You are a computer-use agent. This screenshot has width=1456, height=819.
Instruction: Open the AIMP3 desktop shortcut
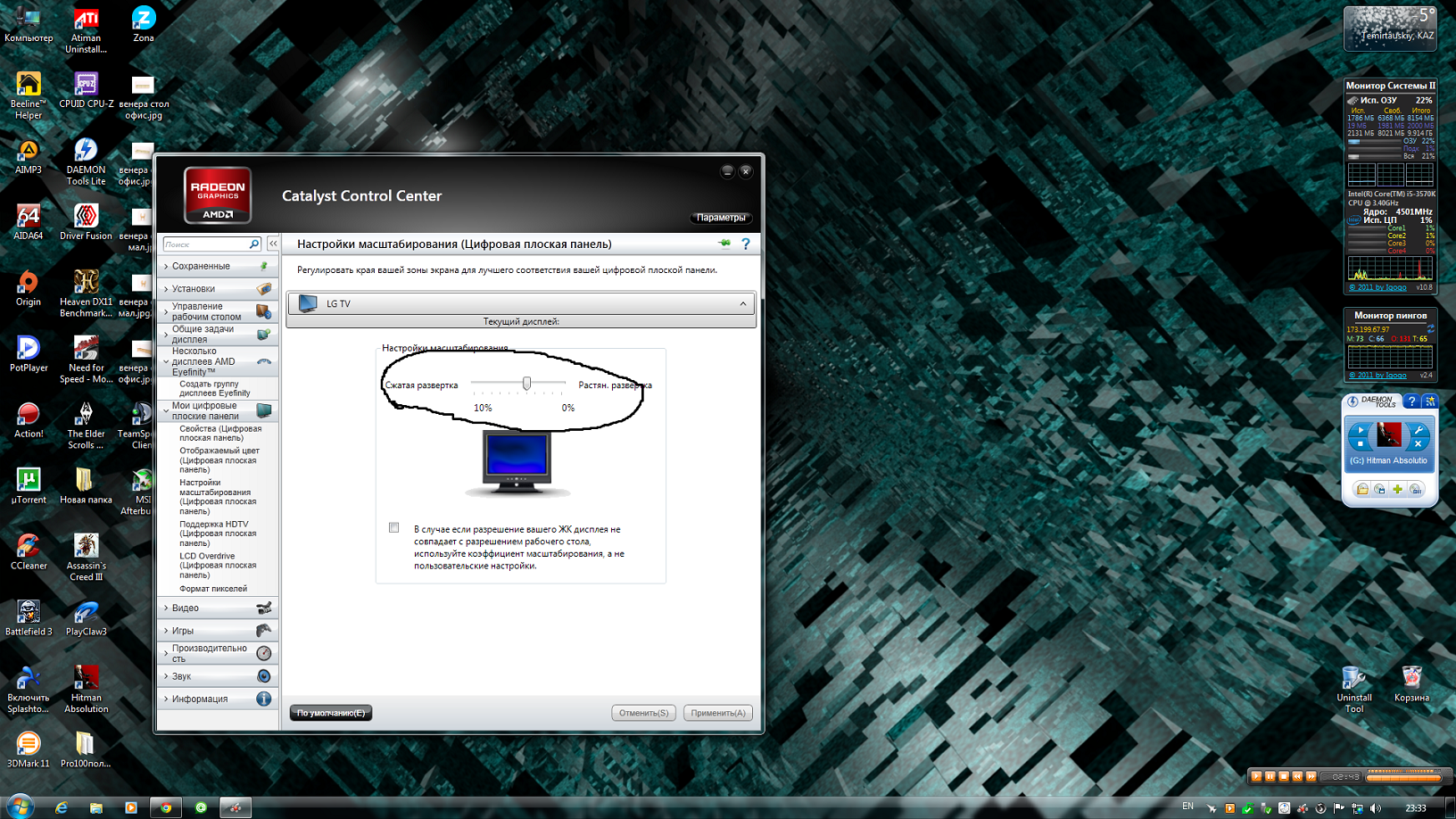click(x=29, y=157)
